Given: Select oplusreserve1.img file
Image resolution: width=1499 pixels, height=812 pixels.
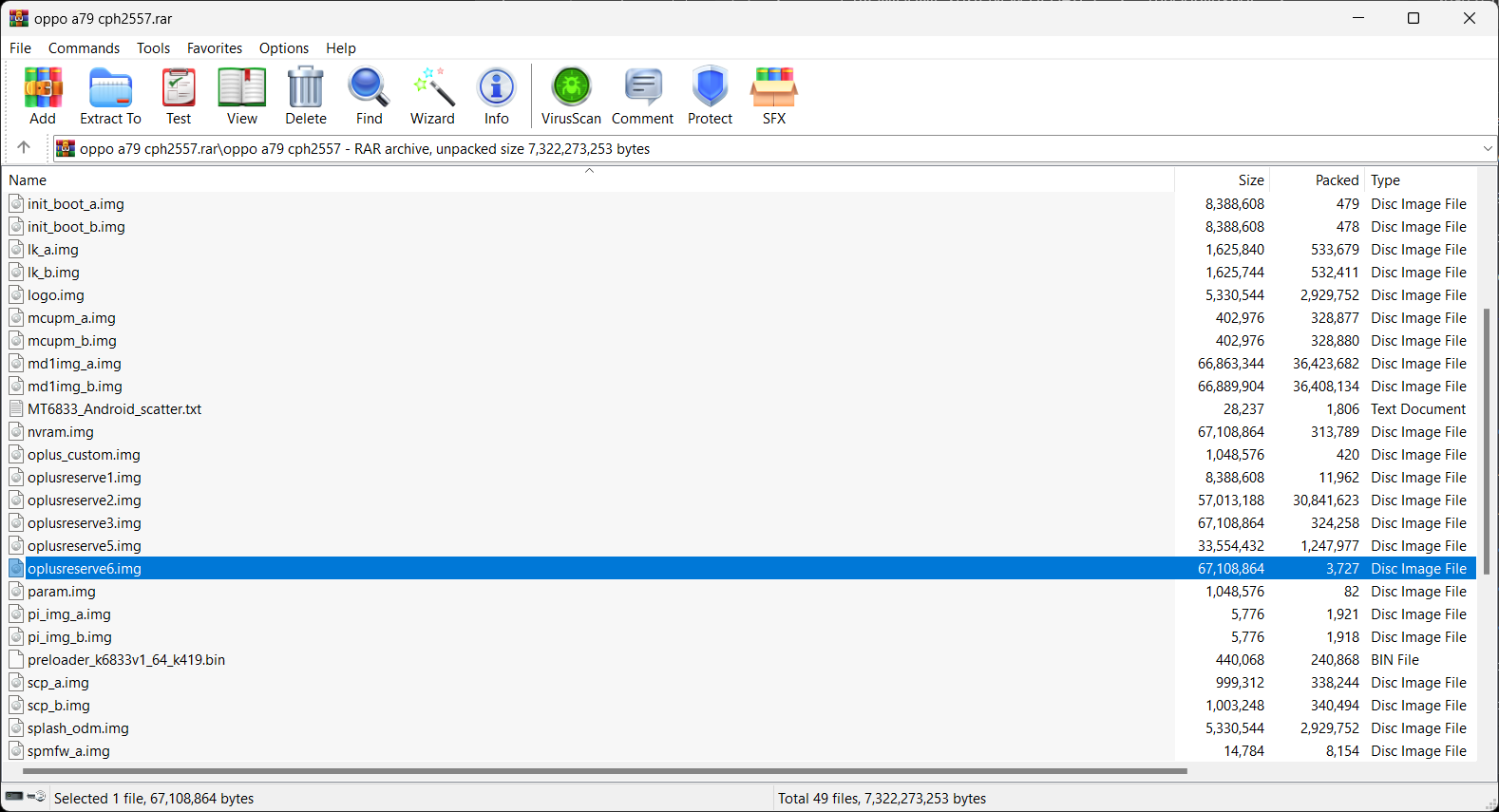Looking at the screenshot, I should 85,477.
